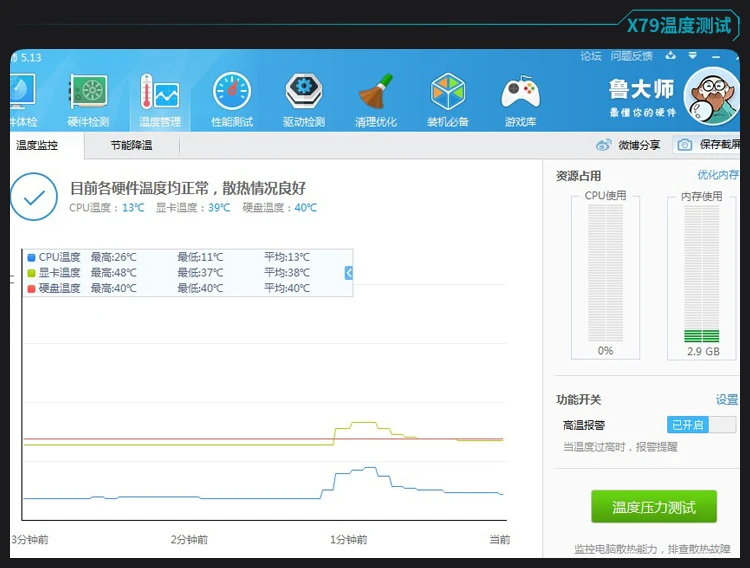This screenshot has height=568, width=750.
Task: Open the 游戏库 gamepad icon
Action: [x=520, y=92]
